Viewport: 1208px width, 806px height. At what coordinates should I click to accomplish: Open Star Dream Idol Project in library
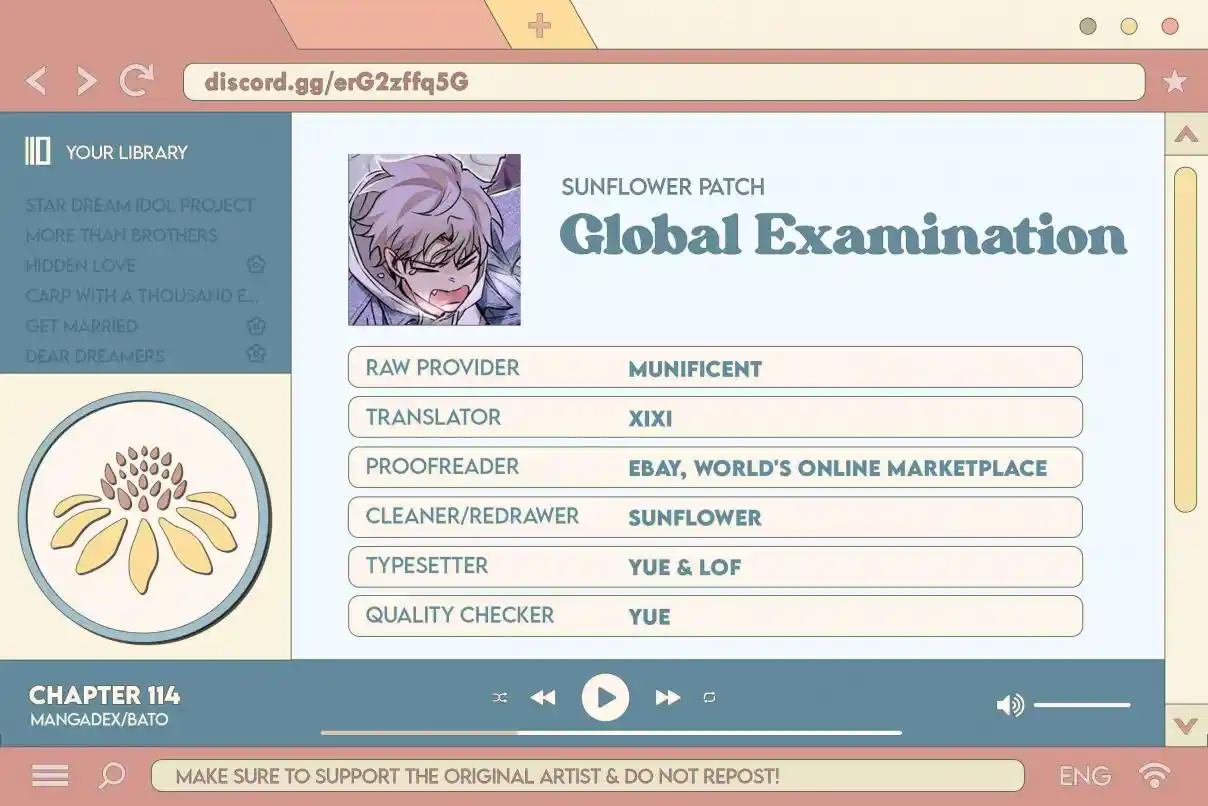140,205
